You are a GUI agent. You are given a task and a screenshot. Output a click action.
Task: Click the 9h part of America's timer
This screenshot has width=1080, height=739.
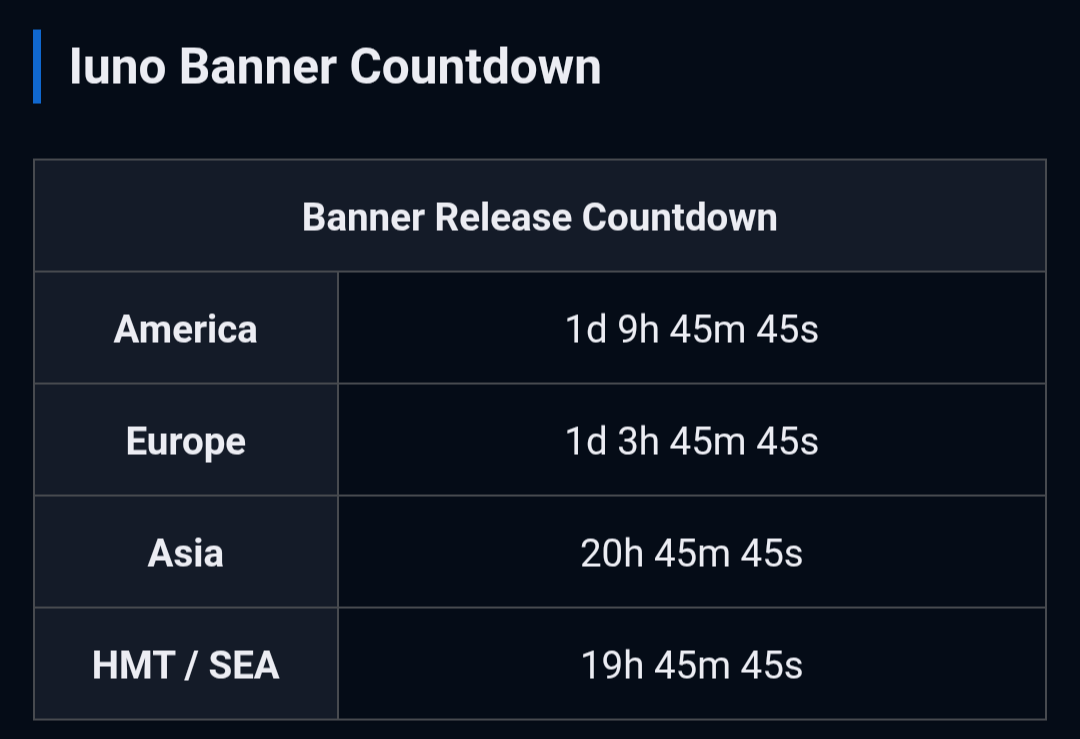click(x=638, y=329)
